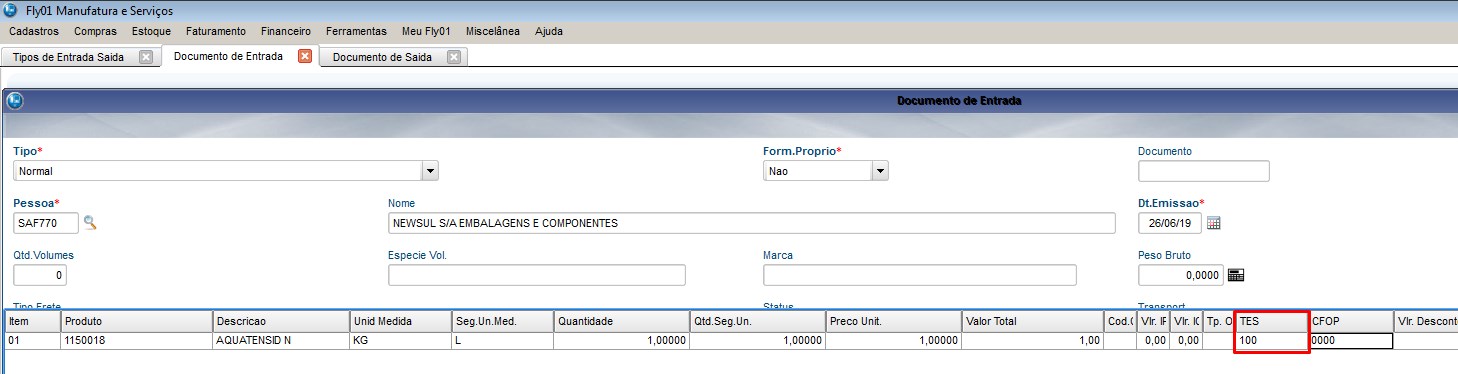Click the Especie Vol. input field
This screenshot has width=1458, height=374.
pos(537,275)
